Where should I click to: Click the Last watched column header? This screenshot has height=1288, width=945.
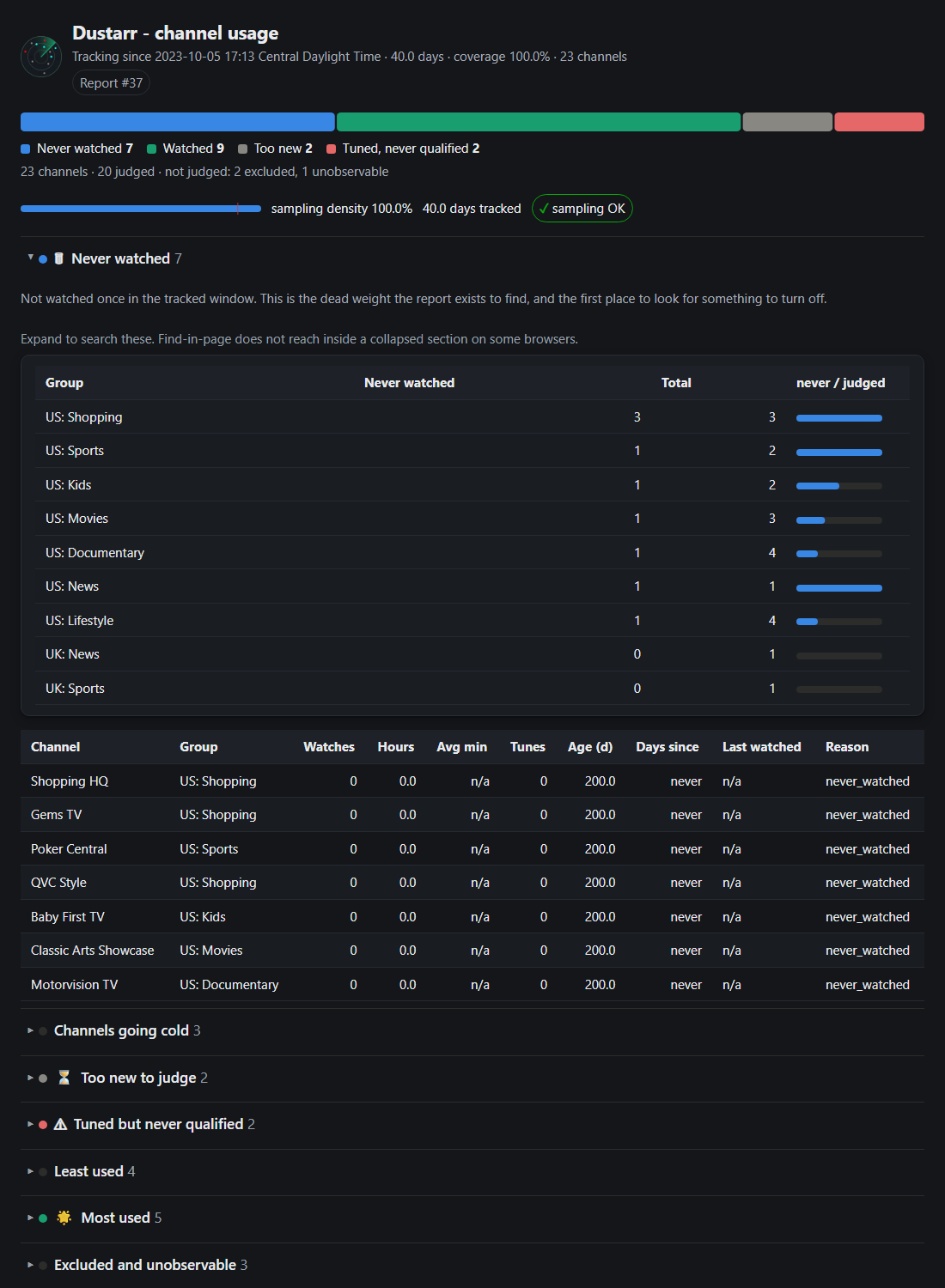tap(762, 747)
